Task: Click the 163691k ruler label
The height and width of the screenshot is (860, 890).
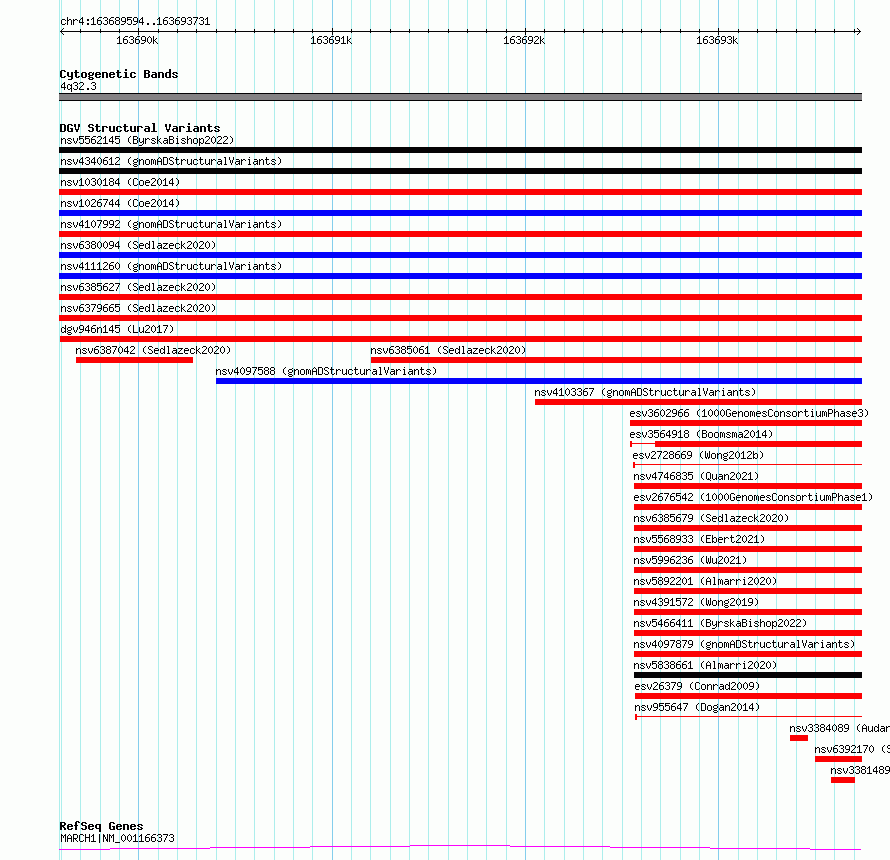Action: [331, 40]
